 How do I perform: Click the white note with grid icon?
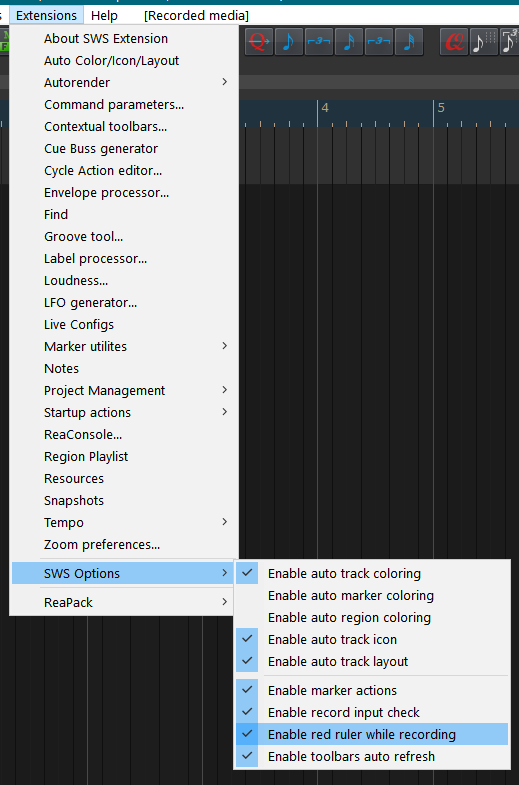[x=483, y=42]
